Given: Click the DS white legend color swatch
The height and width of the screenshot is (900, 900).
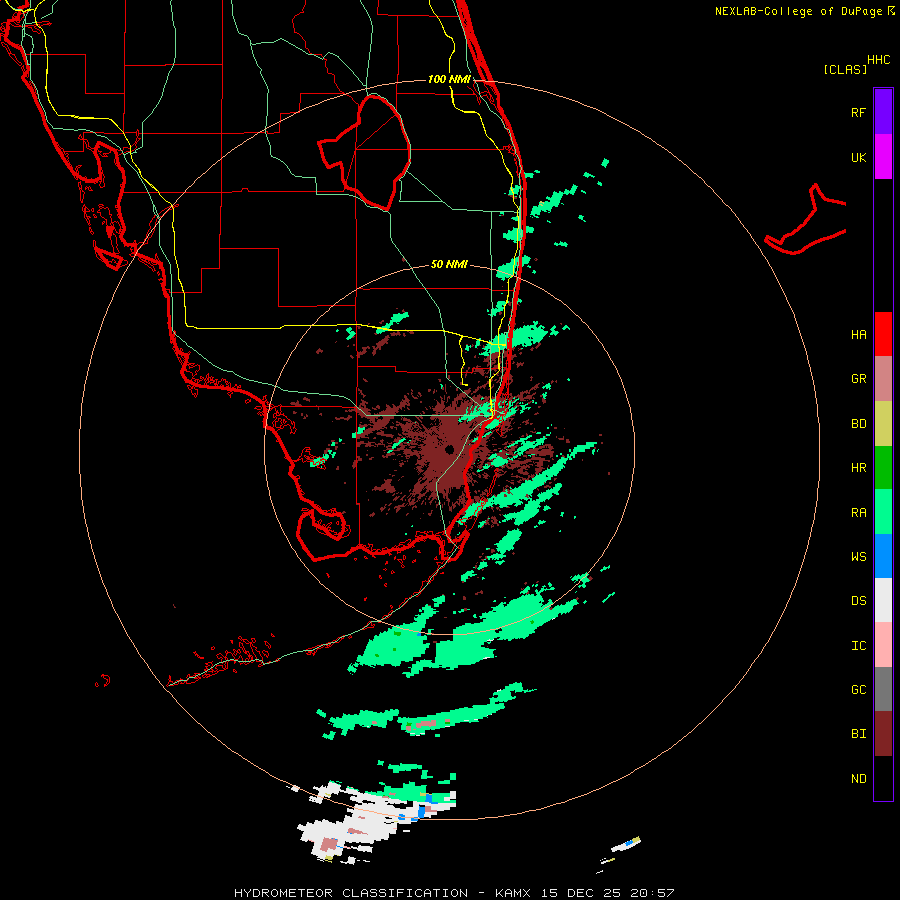Looking at the screenshot, I should pos(883,600).
